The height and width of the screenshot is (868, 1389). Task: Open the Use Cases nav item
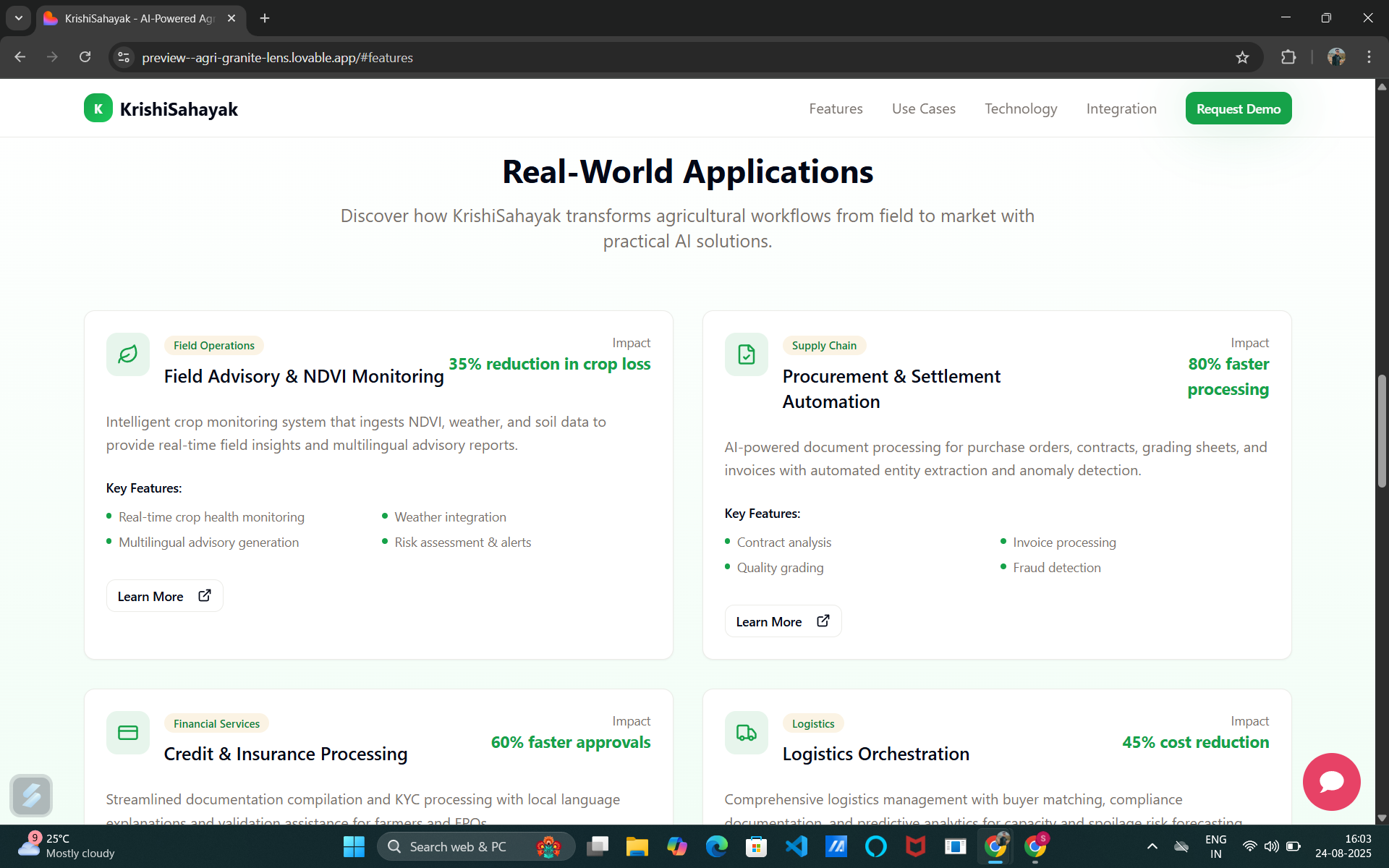click(923, 109)
